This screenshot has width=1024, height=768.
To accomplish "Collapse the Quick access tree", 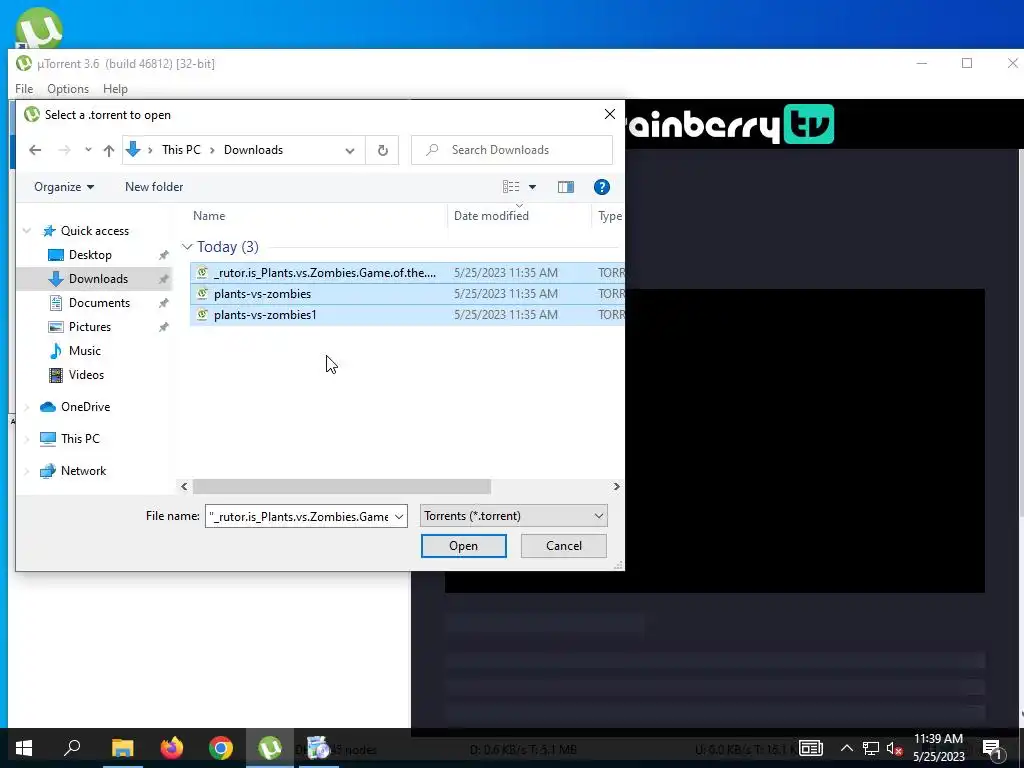I will pos(27,231).
